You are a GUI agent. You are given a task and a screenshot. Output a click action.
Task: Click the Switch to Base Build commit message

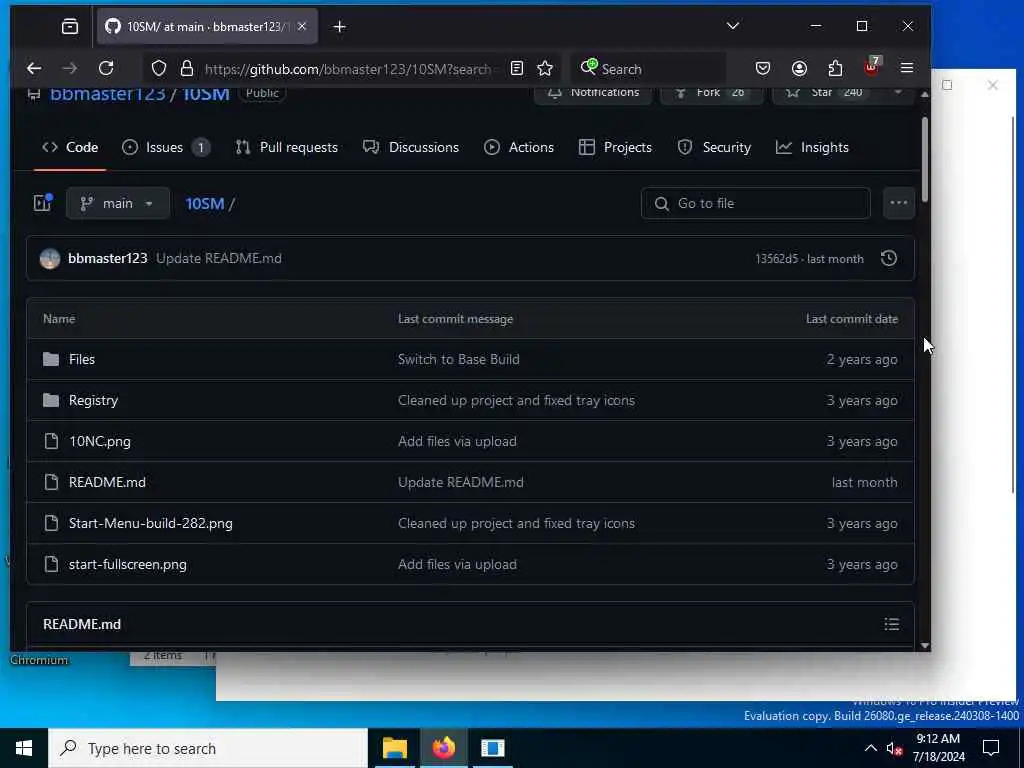pyautogui.click(x=458, y=359)
